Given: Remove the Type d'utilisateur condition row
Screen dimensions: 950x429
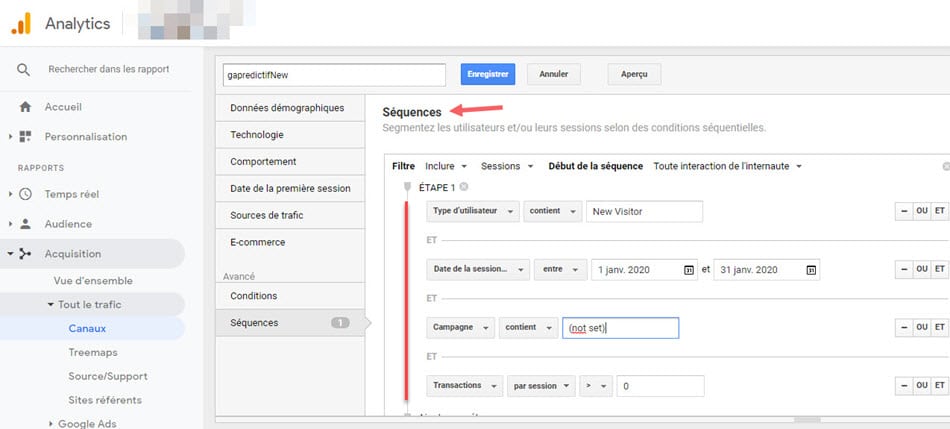Looking at the screenshot, I should coord(904,211).
